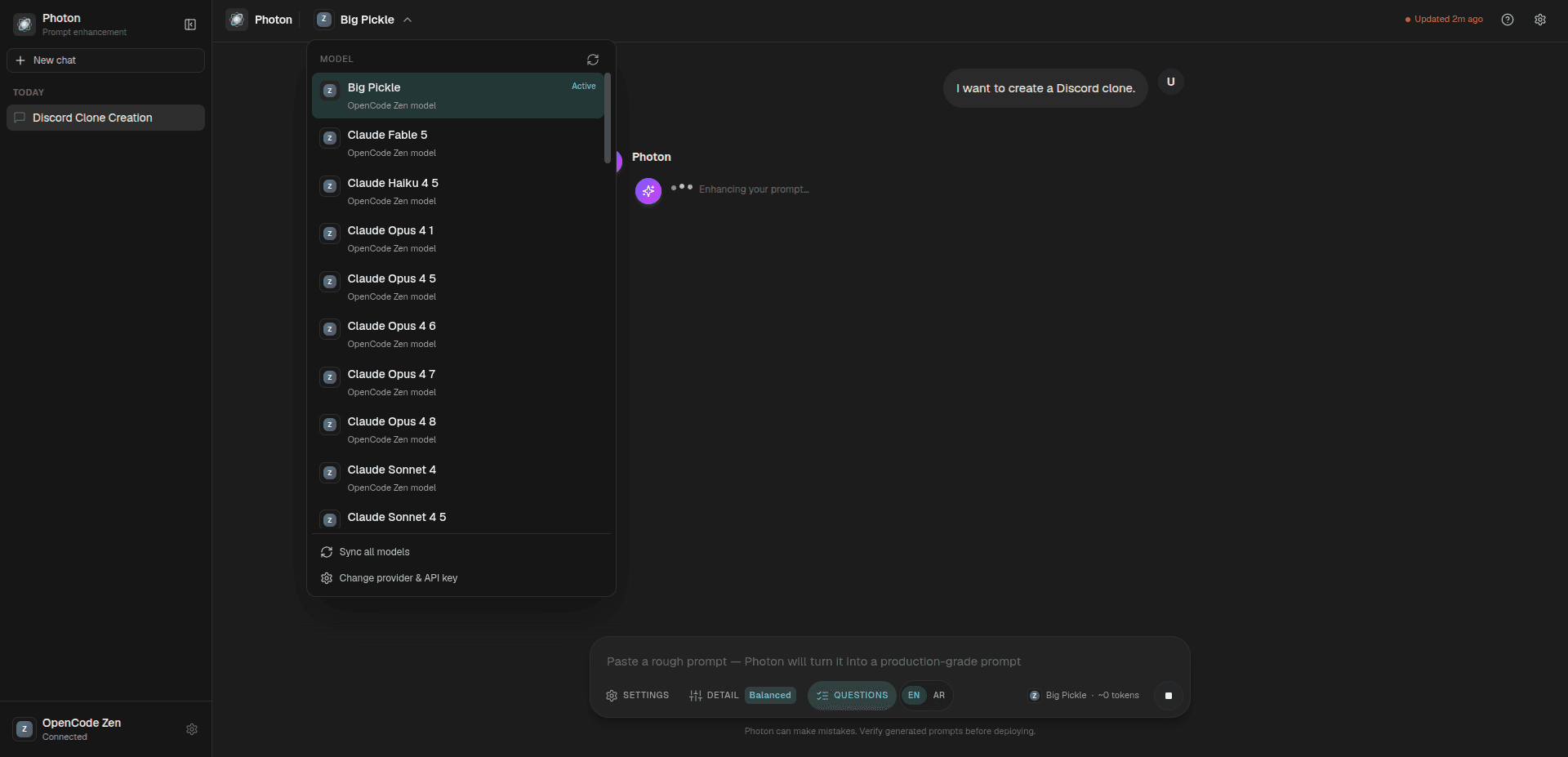Toggle the QUESTIONS option

[852, 696]
